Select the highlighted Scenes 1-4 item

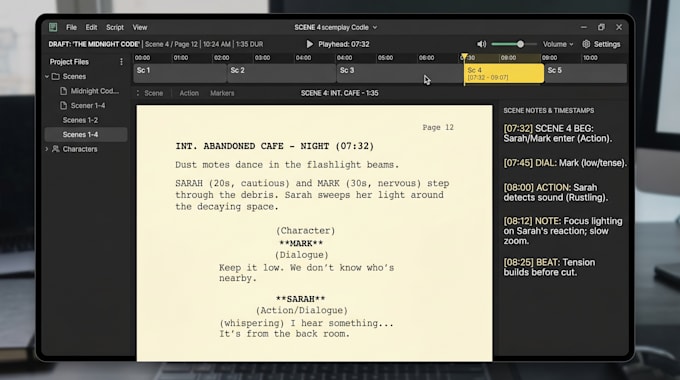coord(86,134)
